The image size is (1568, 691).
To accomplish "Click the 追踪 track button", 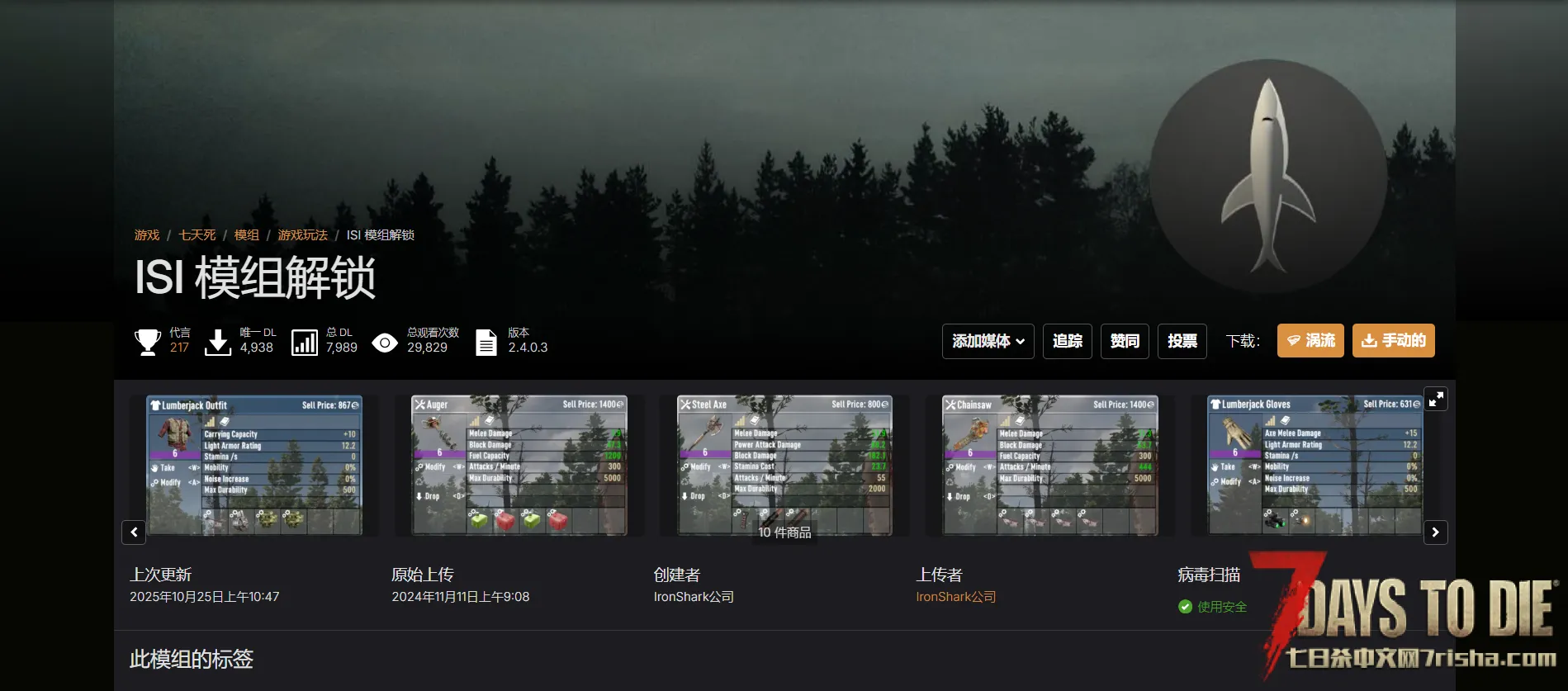I will click(x=1067, y=341).
